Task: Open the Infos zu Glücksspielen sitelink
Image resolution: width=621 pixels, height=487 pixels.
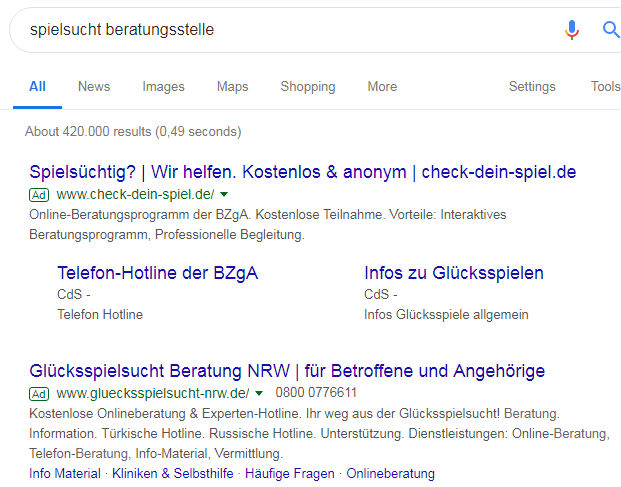Action: pos(454,273)
